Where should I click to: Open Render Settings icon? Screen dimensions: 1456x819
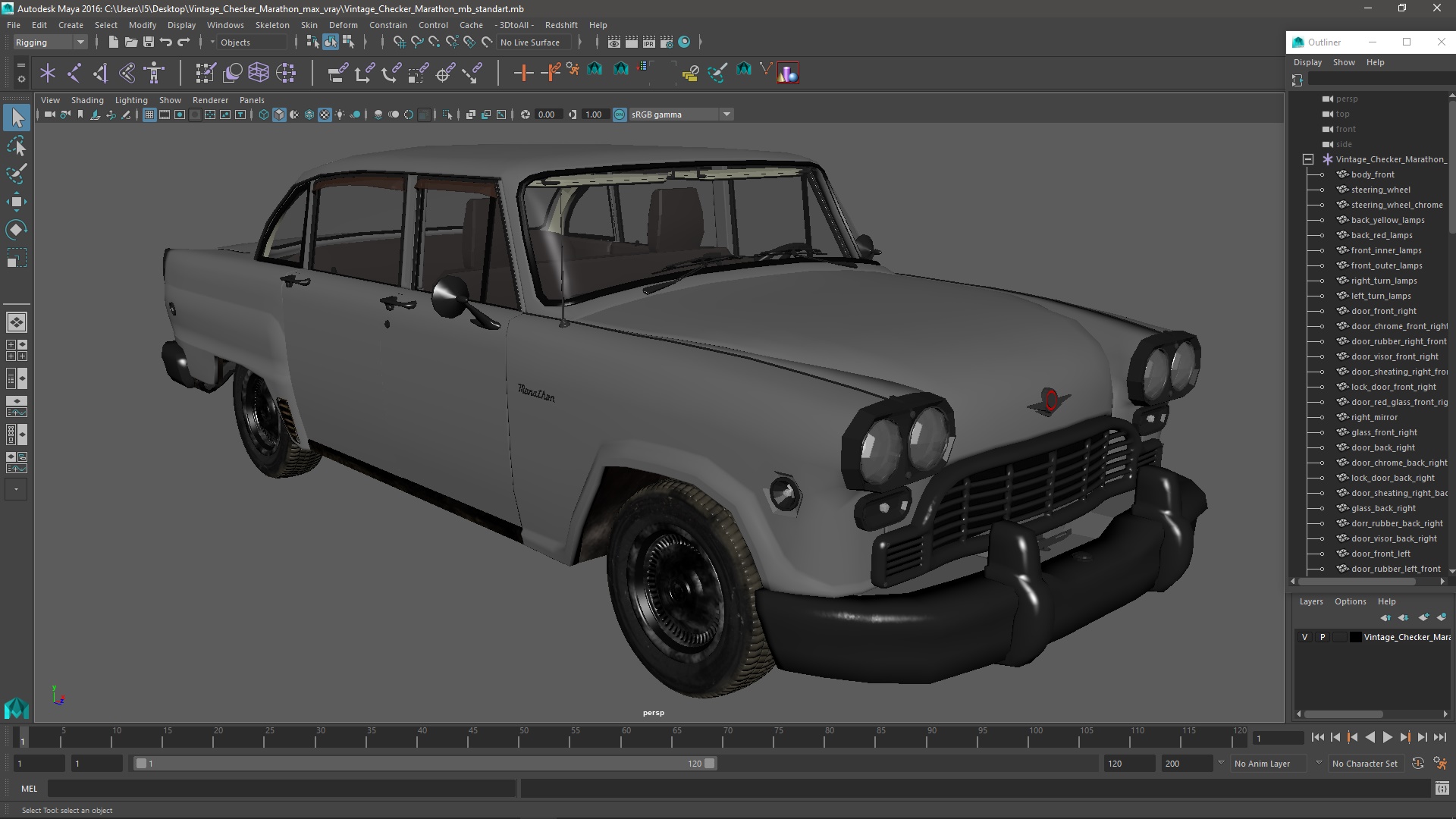pos(667,42)
